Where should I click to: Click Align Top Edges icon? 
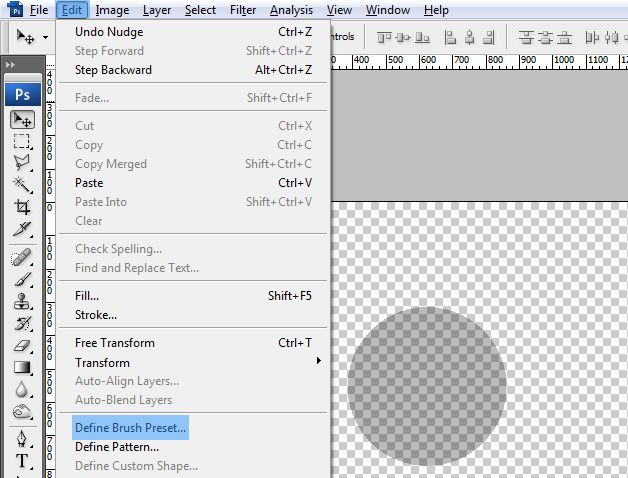point(384,38)
